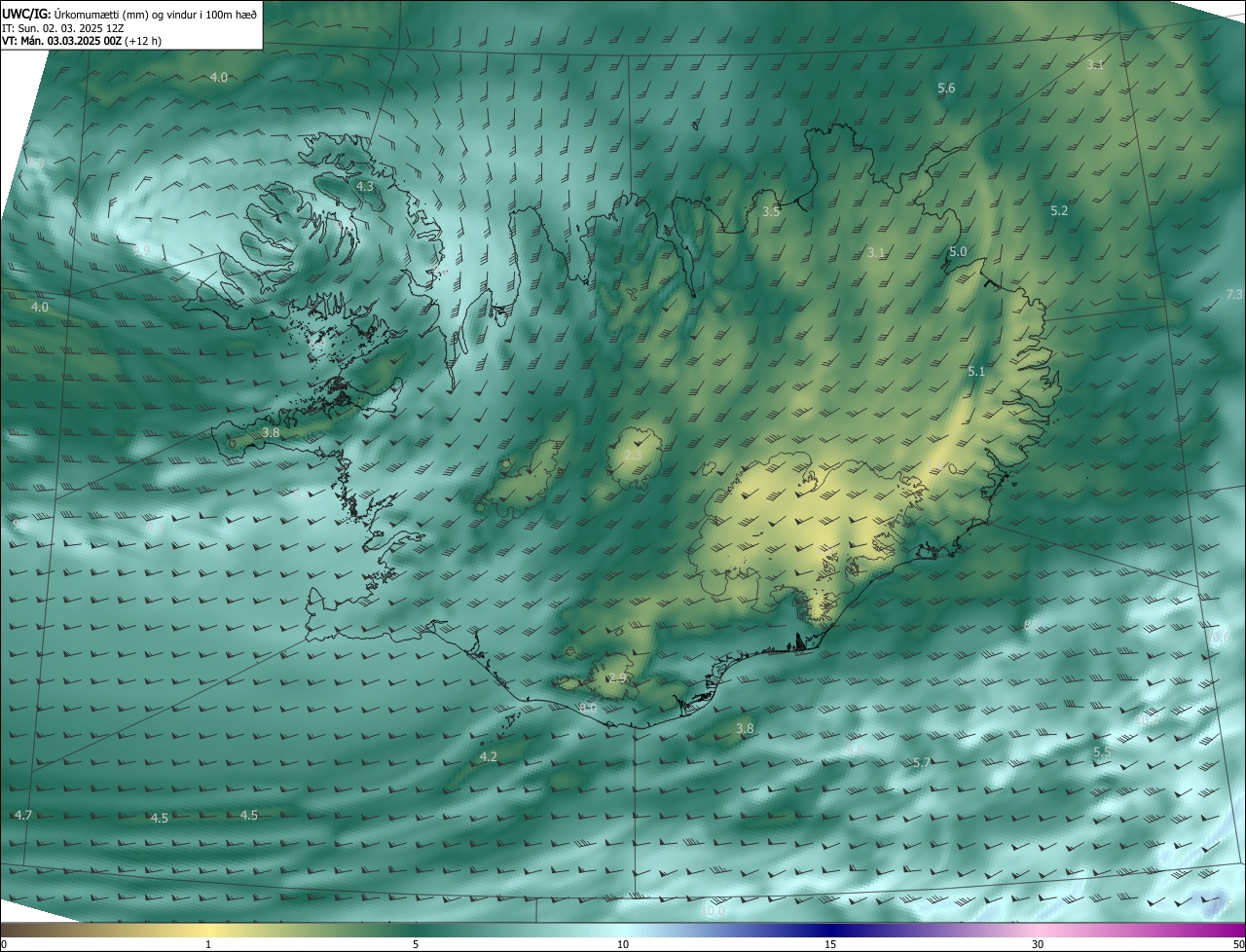The height and width of the screenshot is (952, 1246).
Task: Click the 5.2 value label on the map
Action: pos(1060,211)
